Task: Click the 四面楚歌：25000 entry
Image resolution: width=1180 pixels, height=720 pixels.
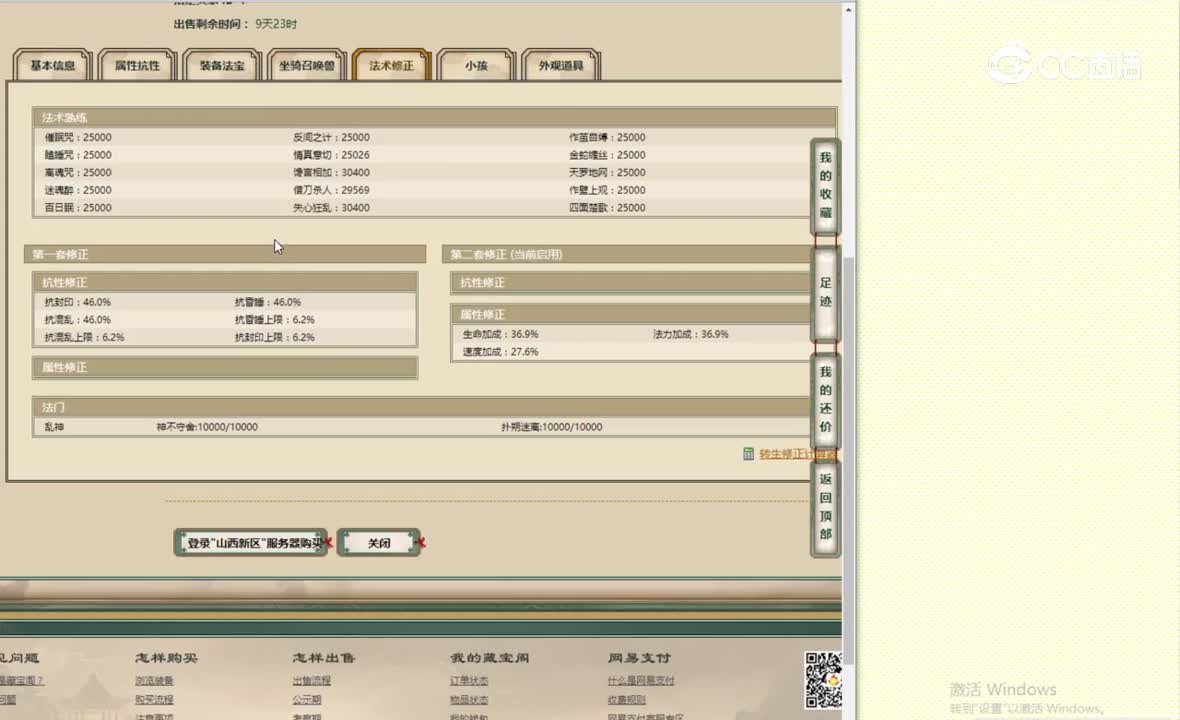Action: click(x=607, y=208)
